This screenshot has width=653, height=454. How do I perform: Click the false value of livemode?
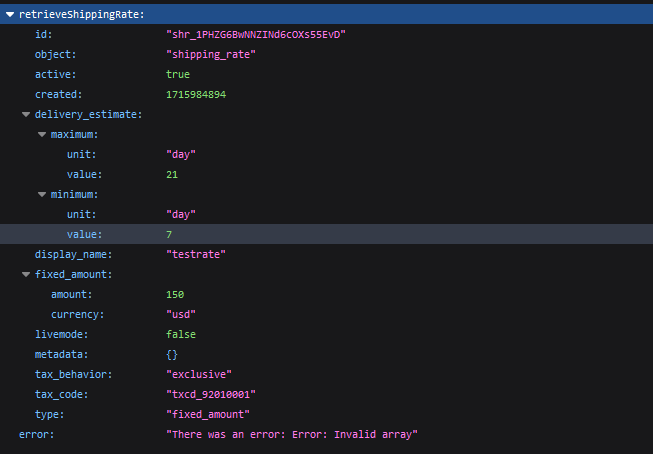coord(181,334)
